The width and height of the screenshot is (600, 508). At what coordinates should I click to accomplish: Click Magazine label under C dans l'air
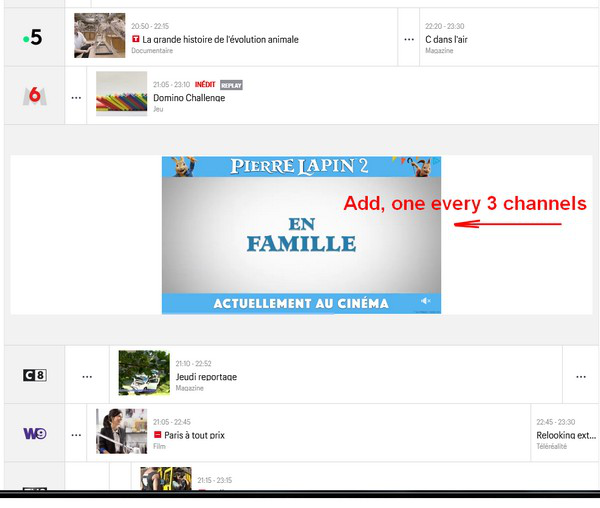(439, 50)
